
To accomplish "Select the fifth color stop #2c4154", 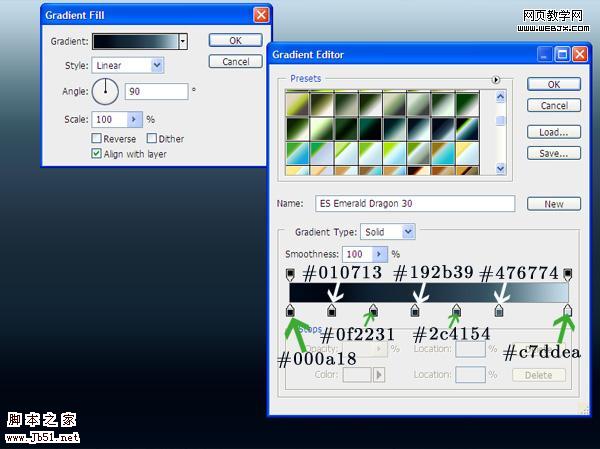I will pyautogui.click(x=456, y=310).
